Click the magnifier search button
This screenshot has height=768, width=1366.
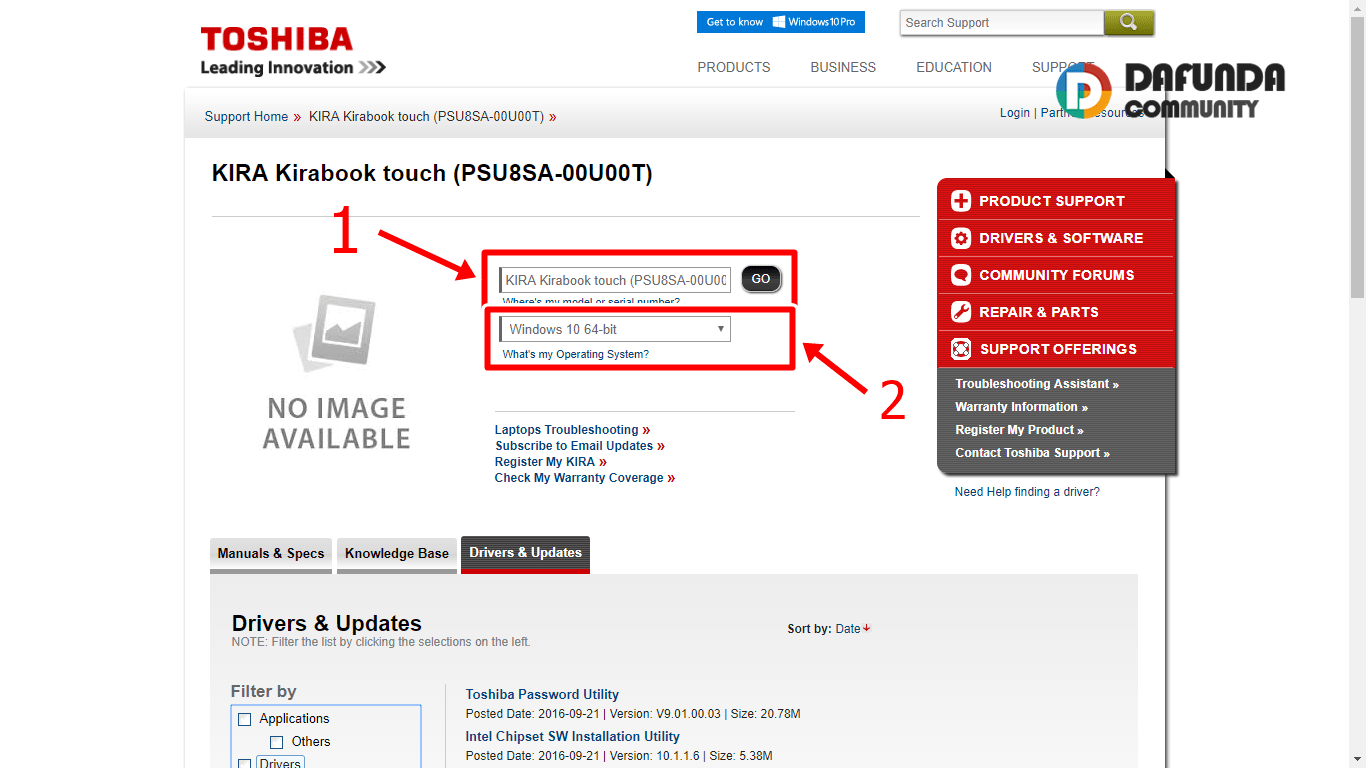1129,22
